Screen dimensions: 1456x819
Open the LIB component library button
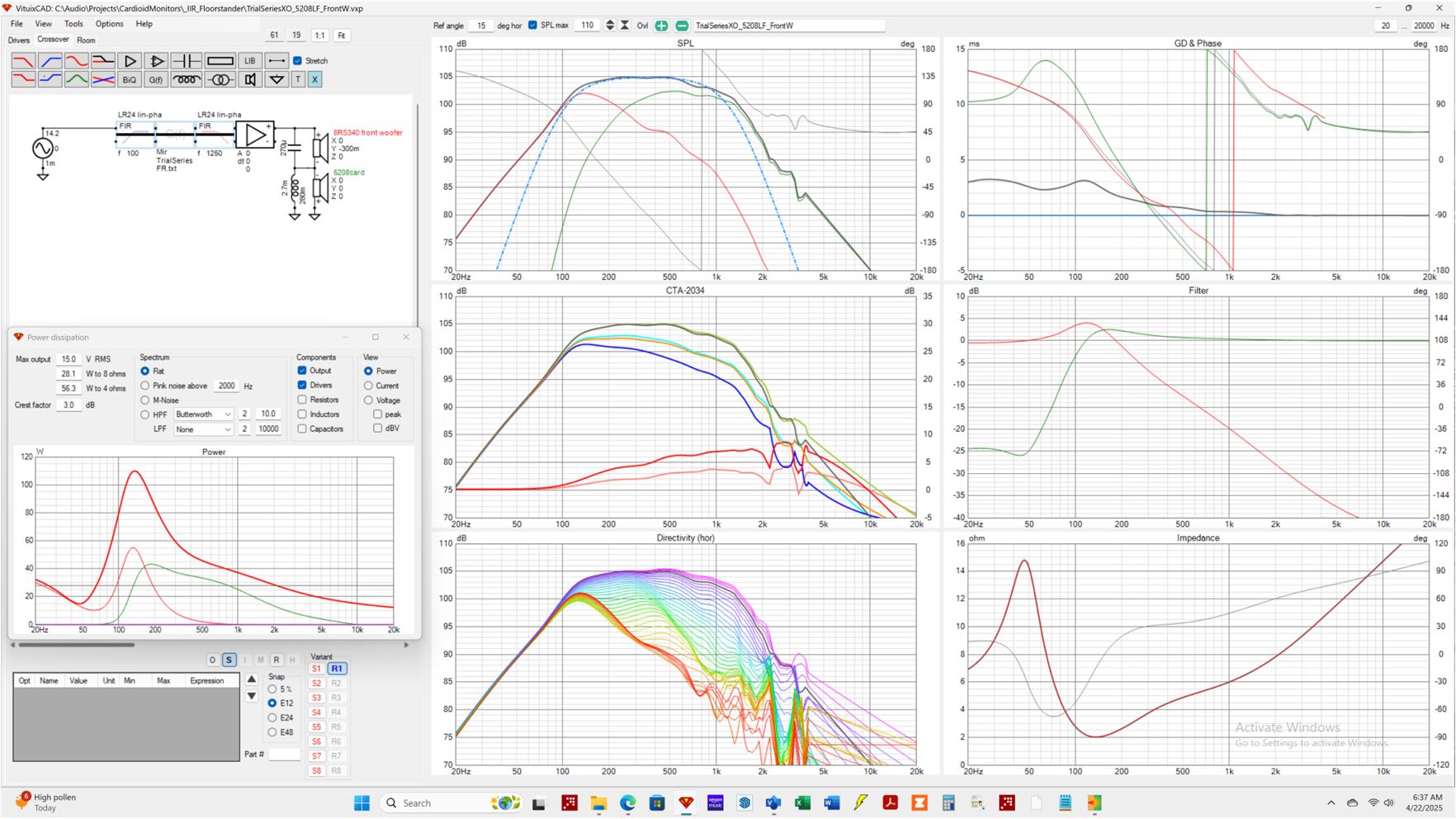[x=249, y=61]
